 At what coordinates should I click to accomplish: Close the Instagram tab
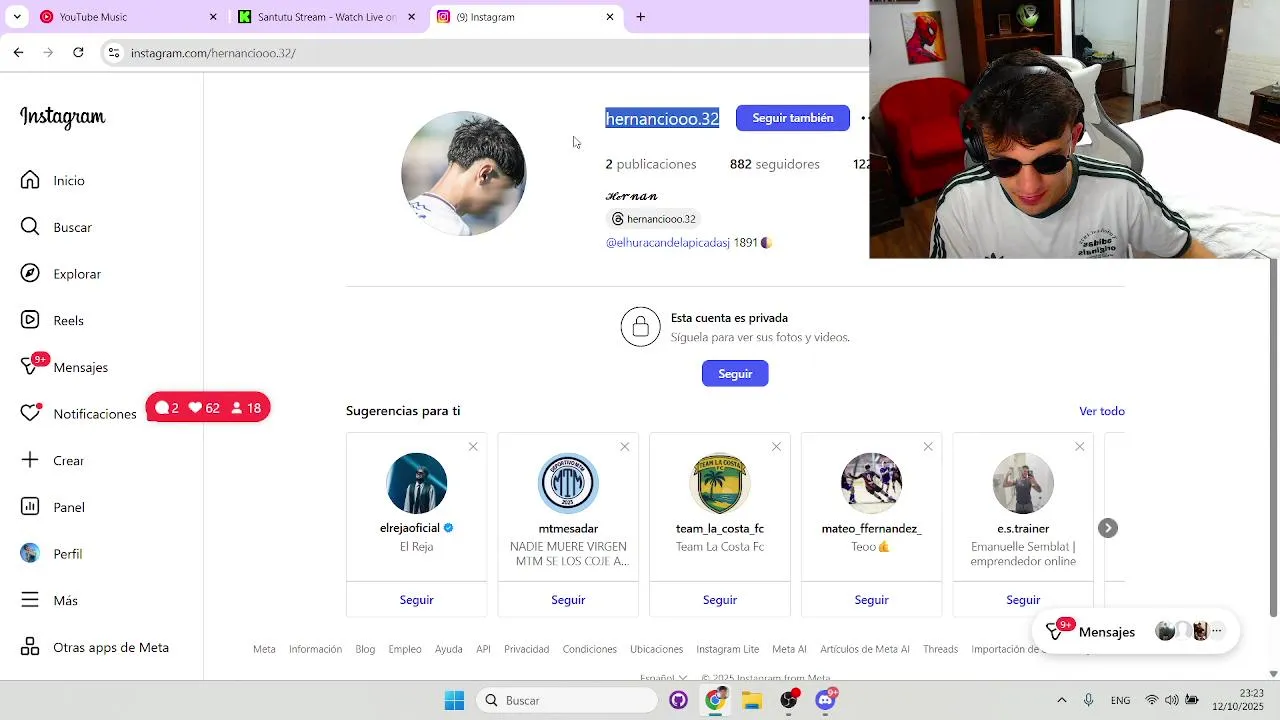click(x=610, y=17)
